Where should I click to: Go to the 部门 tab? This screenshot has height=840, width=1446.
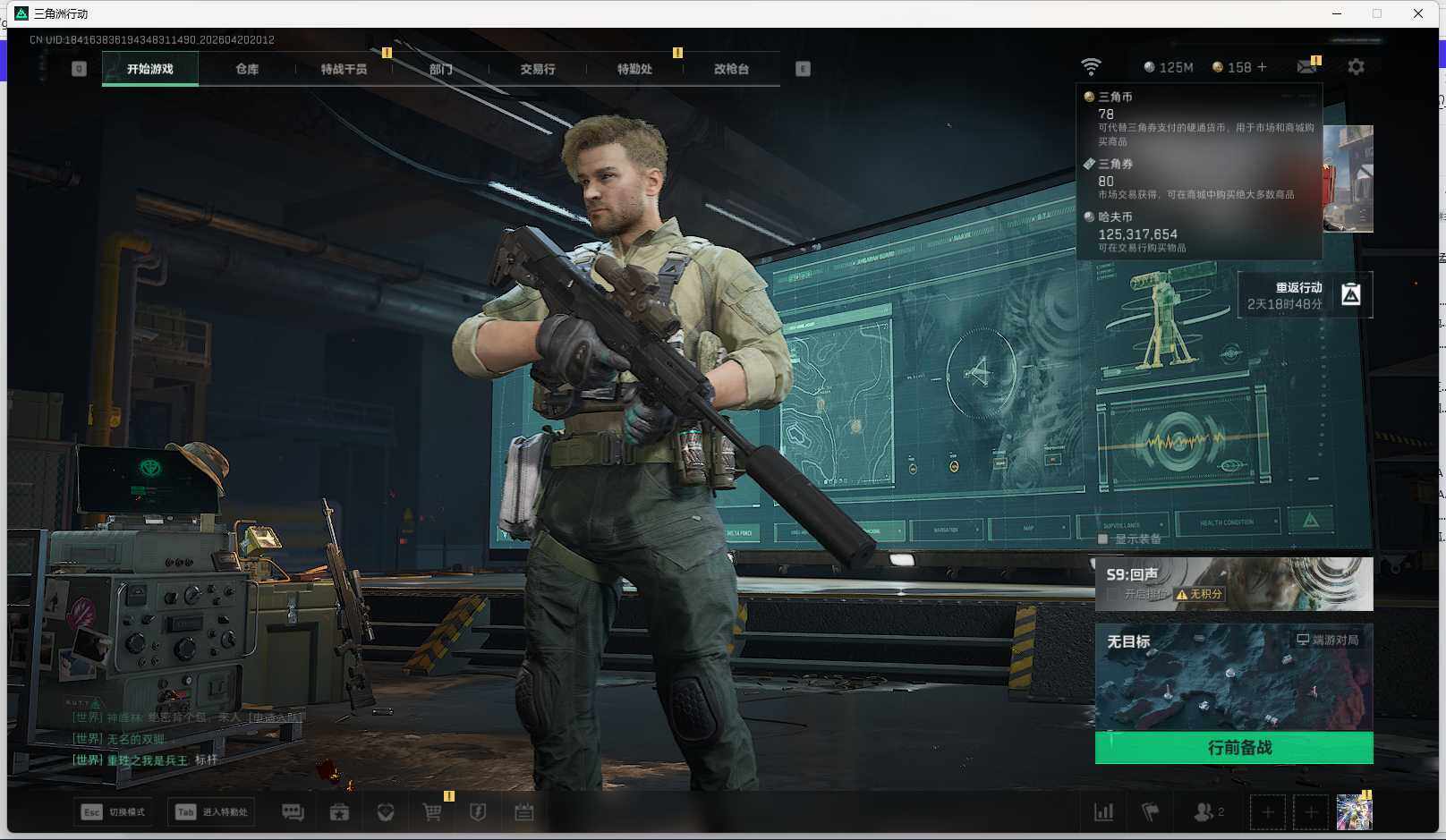440,69
